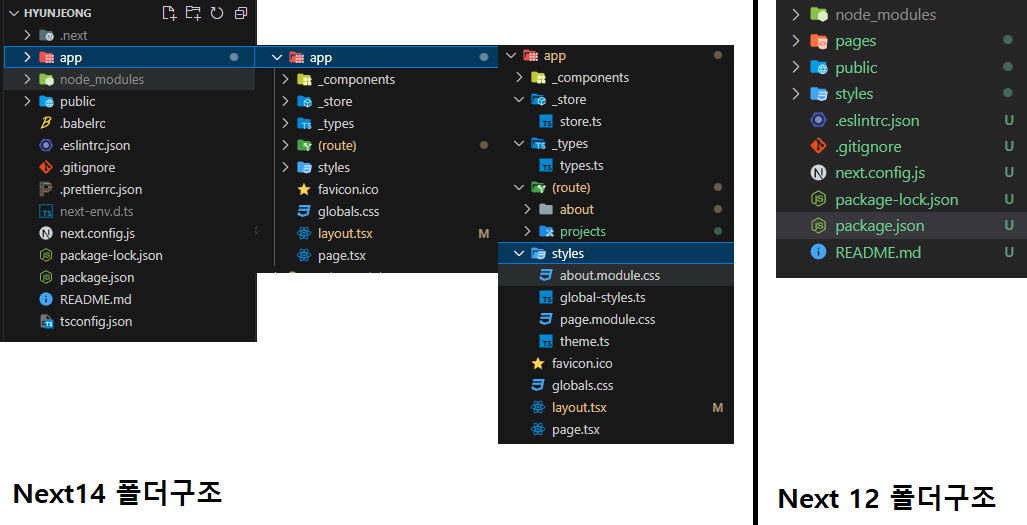Click the .next folder icon

coord(46,35)
